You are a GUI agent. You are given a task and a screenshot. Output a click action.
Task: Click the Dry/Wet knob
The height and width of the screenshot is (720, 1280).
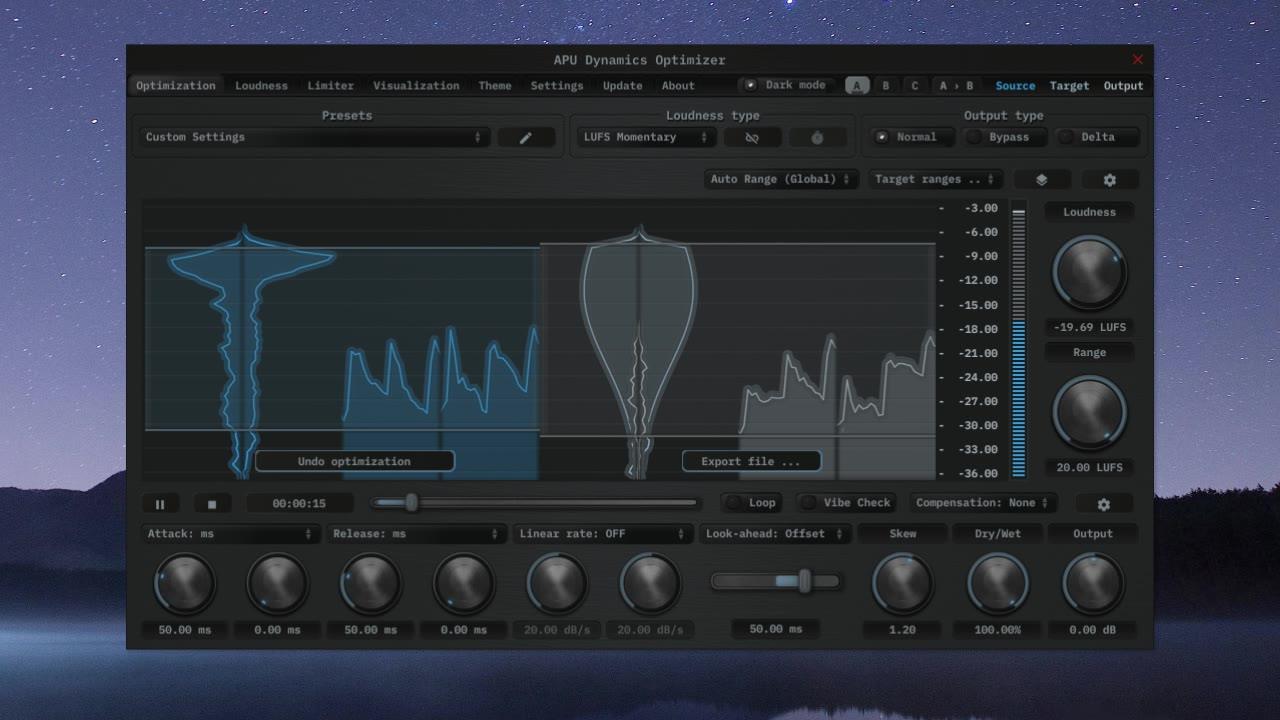[998, 584]
